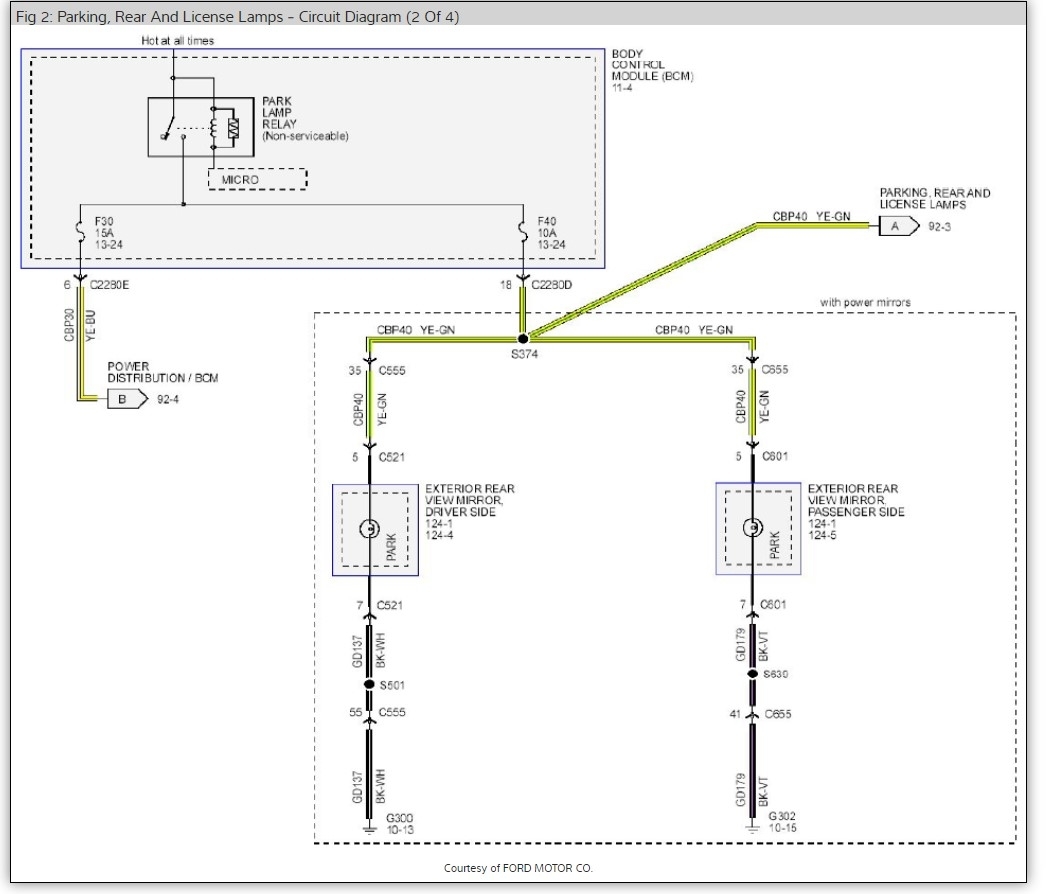The width and height of the screenshot is (1046, 894).
Task: Select the G300 ground symbol
Action: pos(369,829)
